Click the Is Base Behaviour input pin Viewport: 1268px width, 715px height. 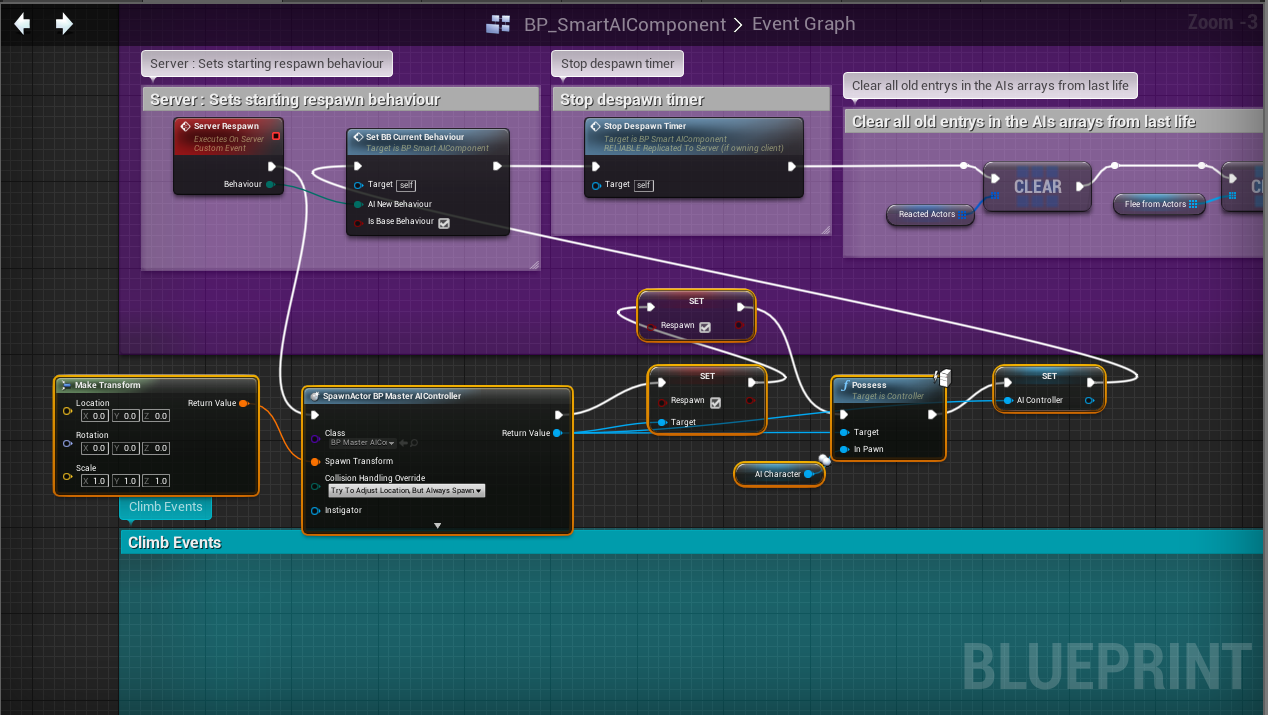pyautogui.click(x=358, y=222)
